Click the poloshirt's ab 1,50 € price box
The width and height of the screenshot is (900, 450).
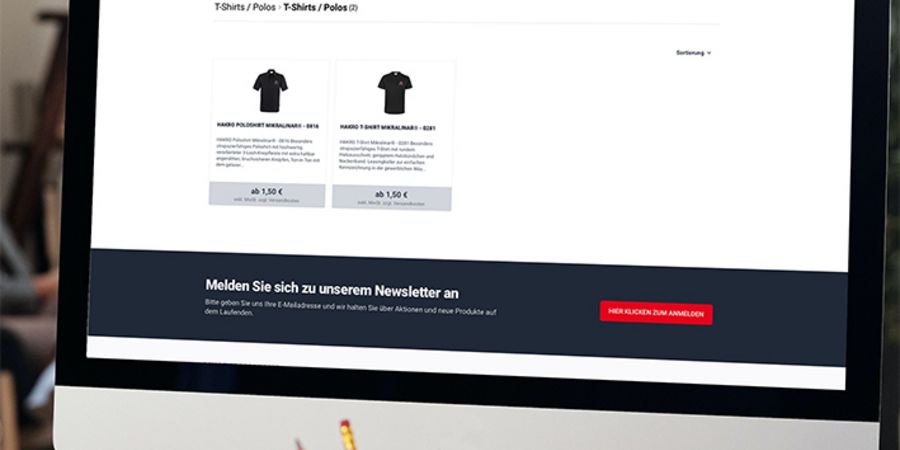tap(267, 195)
